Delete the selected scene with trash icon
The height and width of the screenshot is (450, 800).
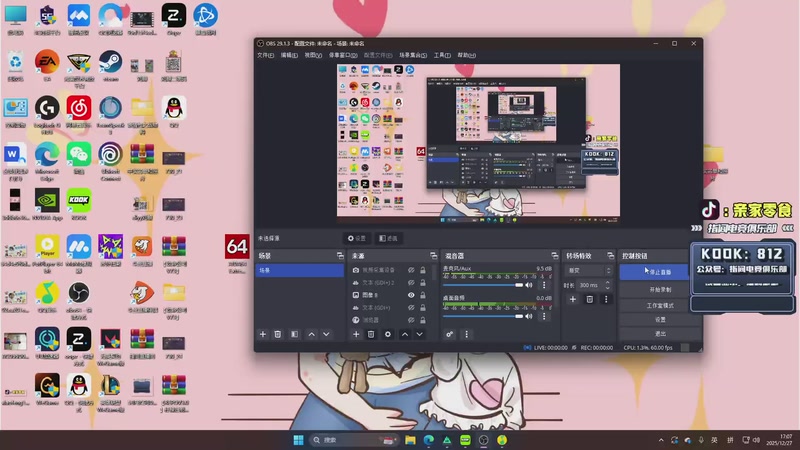tap(278, 334)
